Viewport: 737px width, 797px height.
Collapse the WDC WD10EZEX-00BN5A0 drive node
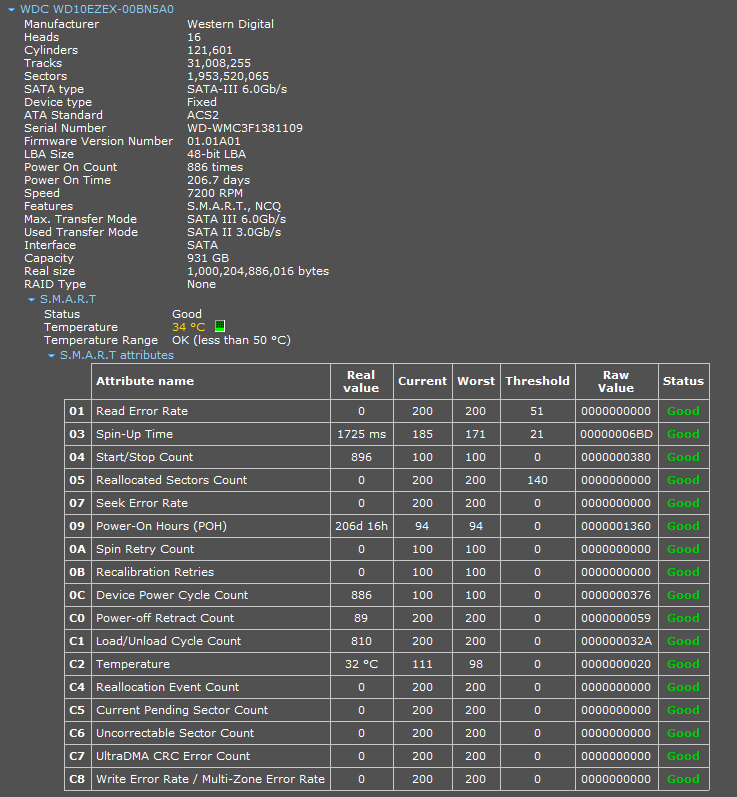(11, 10)
